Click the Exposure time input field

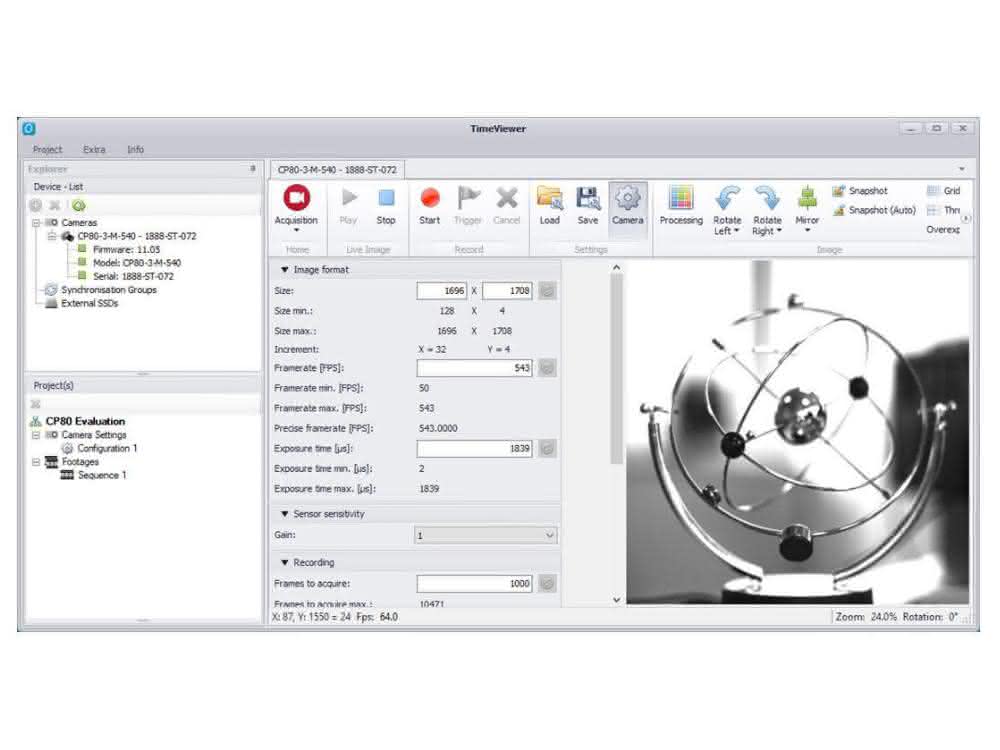click(x=474, y=448)
